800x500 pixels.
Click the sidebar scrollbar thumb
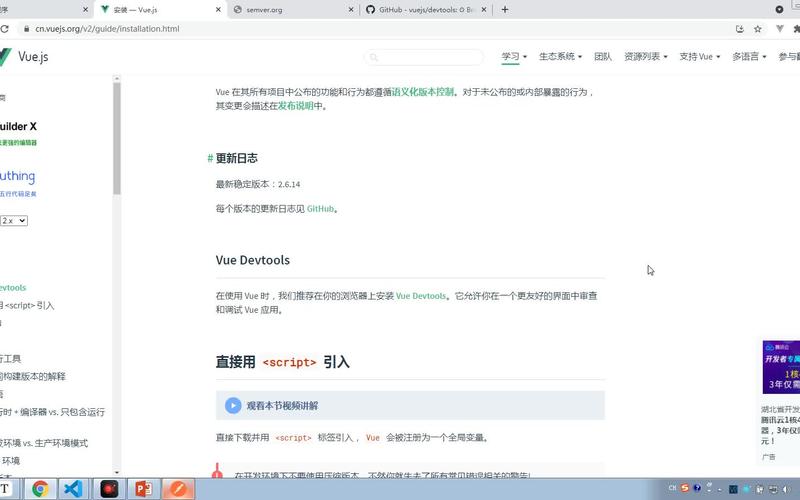[x=117, y=139]
